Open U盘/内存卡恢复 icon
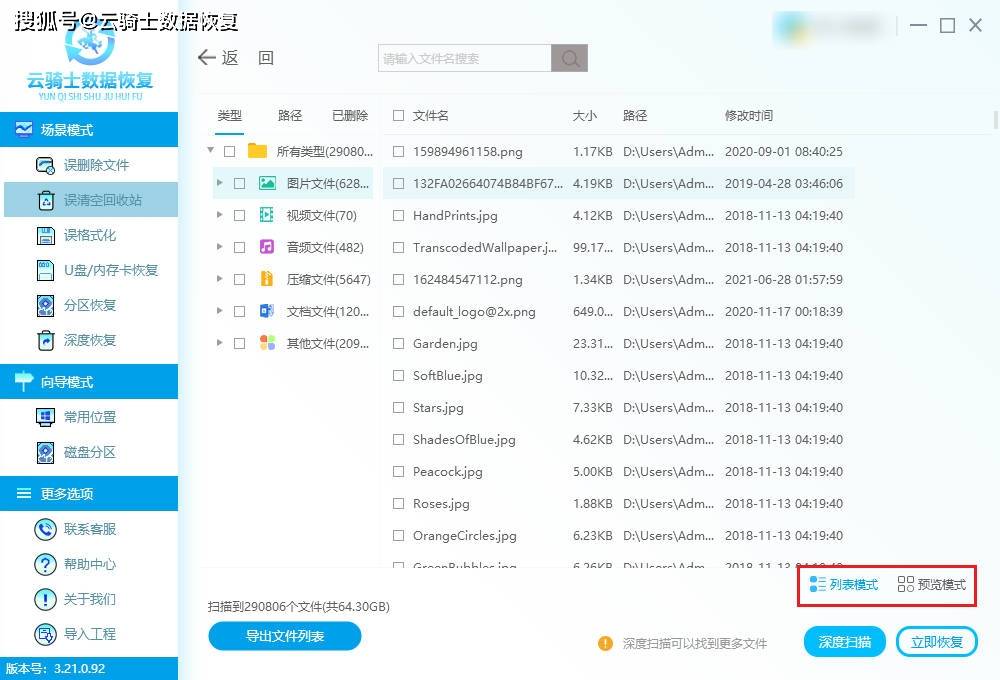 45,270
